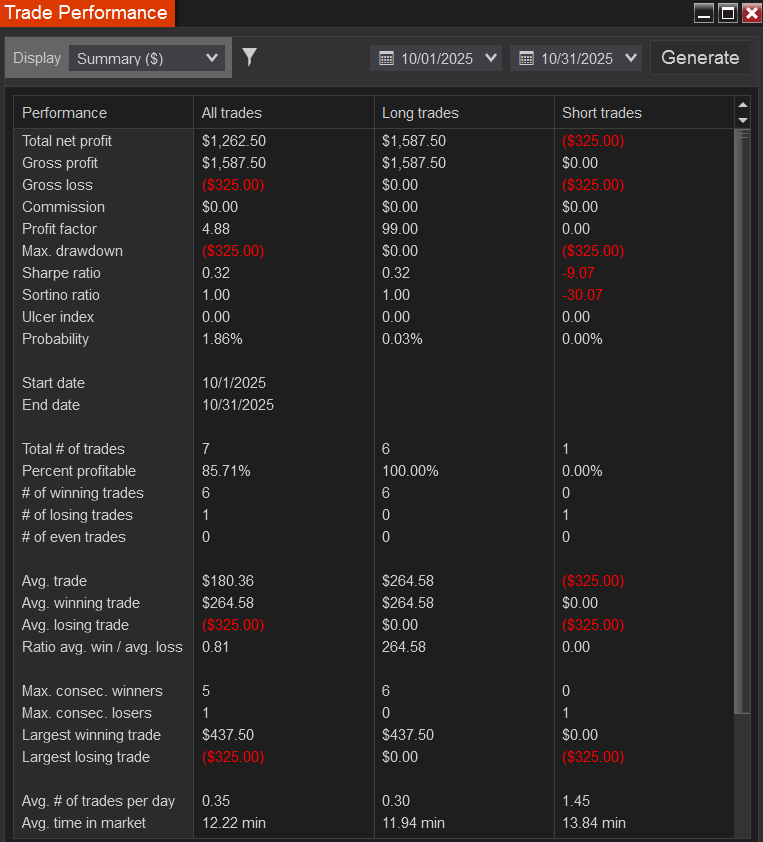Maximize the Trade Performance window
Screen dimensions: 763x842
pyautogui.click(x=728, y=13)
